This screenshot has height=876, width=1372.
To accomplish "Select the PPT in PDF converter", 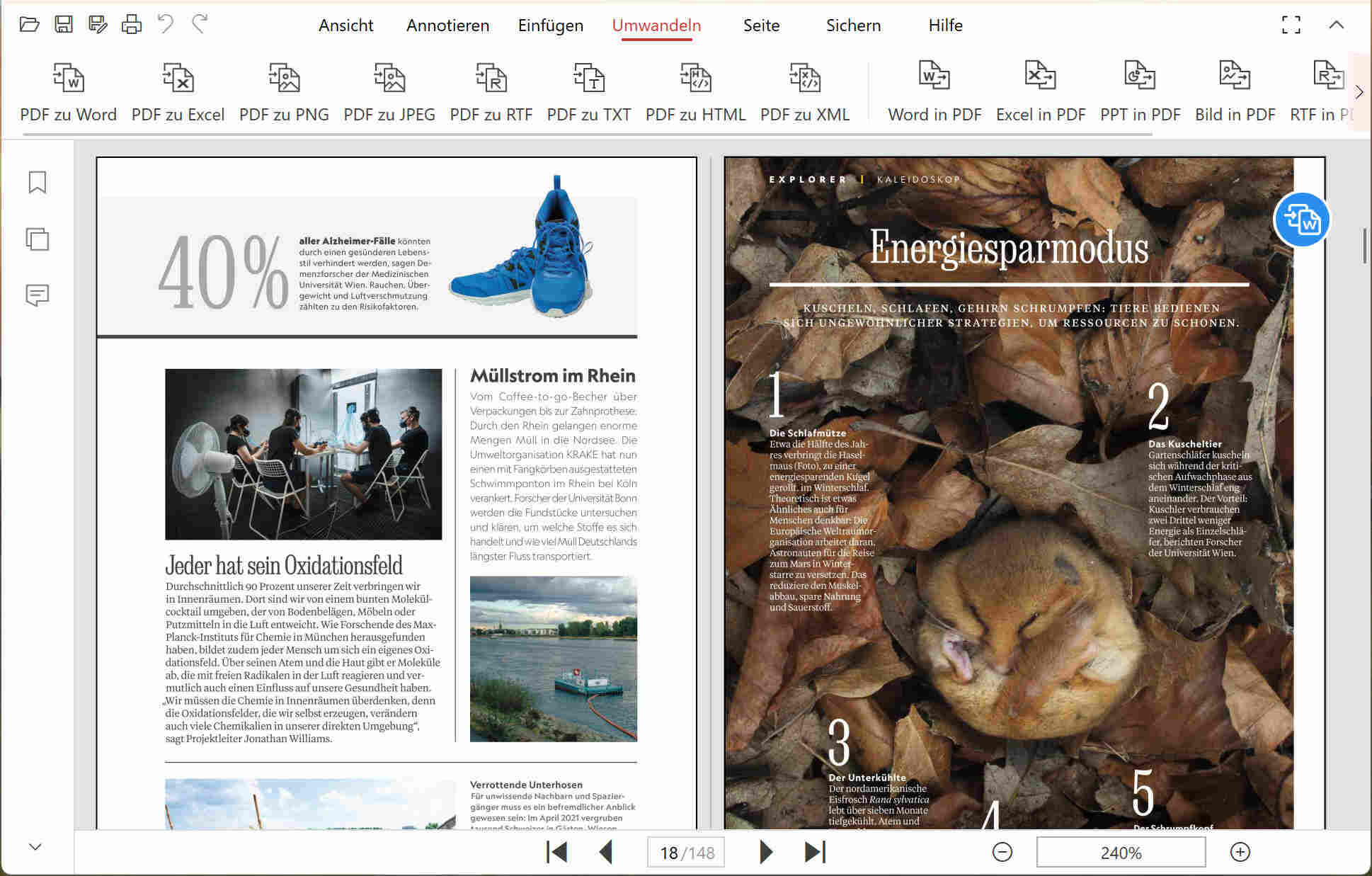I will tap(1140, 92).
